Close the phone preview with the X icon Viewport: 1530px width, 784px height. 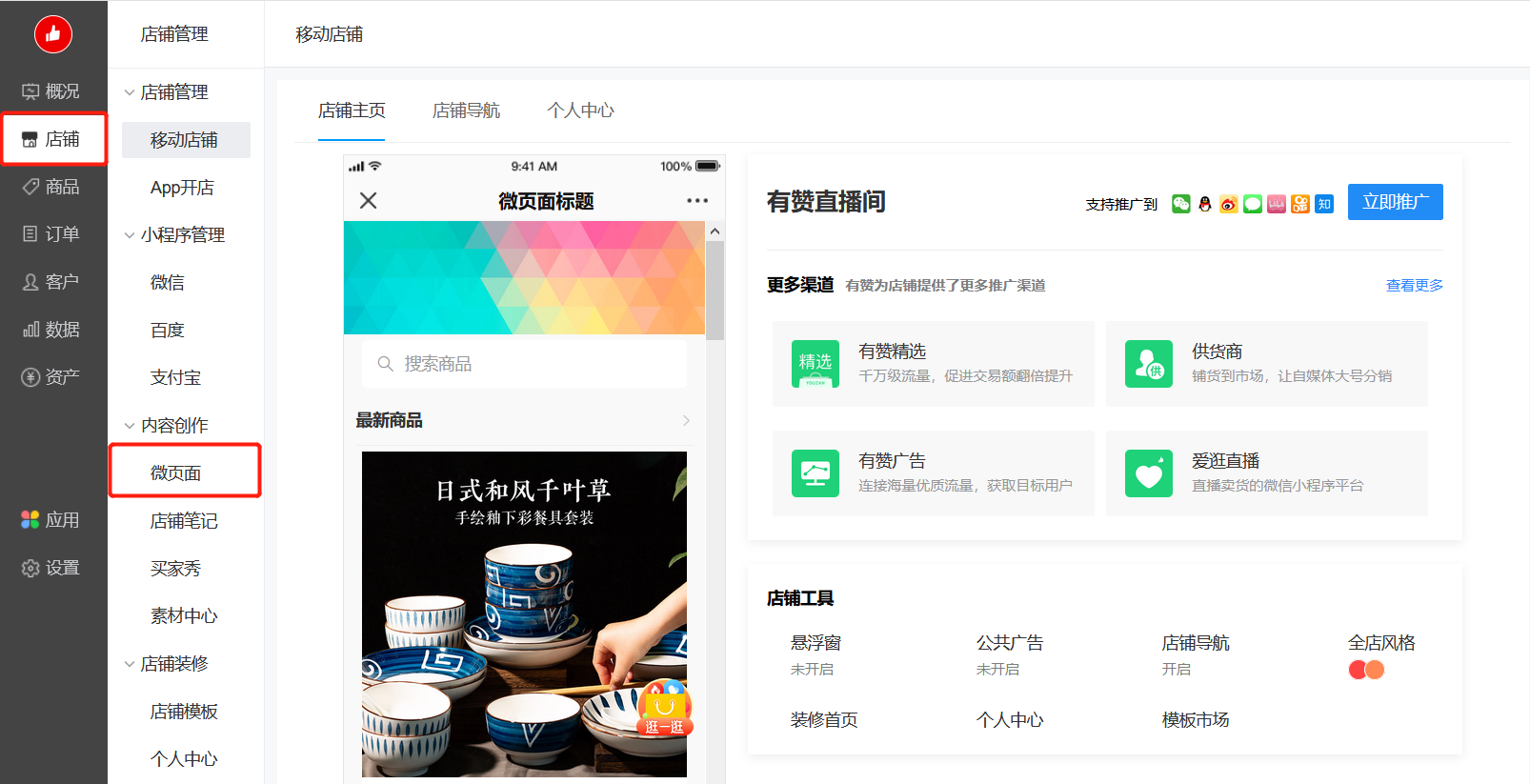tap(369, 200)
